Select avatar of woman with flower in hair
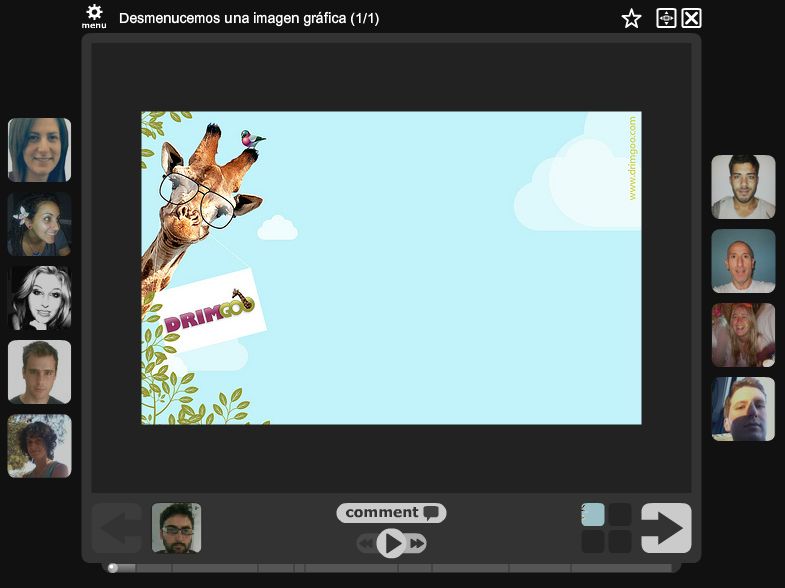The width and height of the screenshot is (785, 588). (x=40, y=224)
